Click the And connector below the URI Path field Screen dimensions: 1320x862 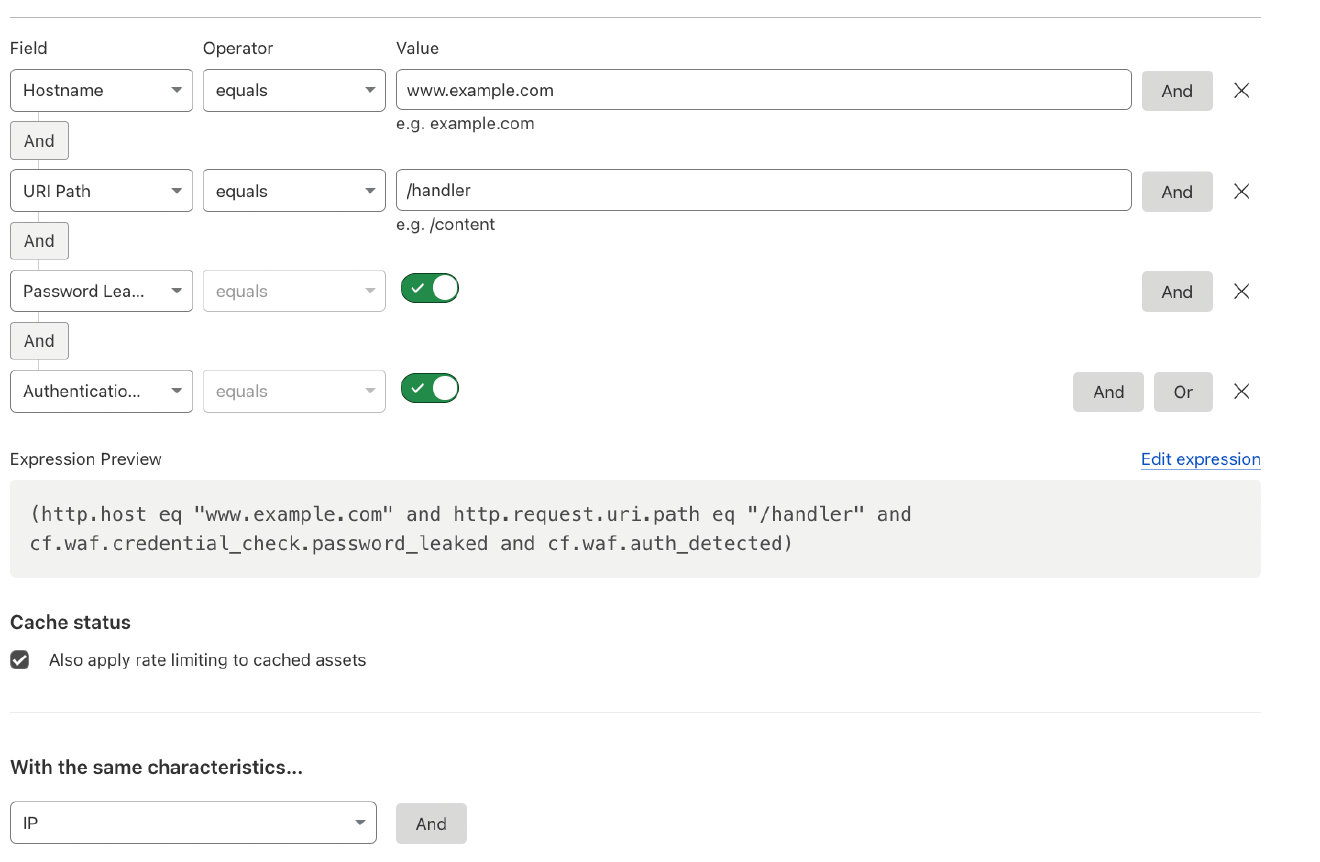click(x=39, y=241)
